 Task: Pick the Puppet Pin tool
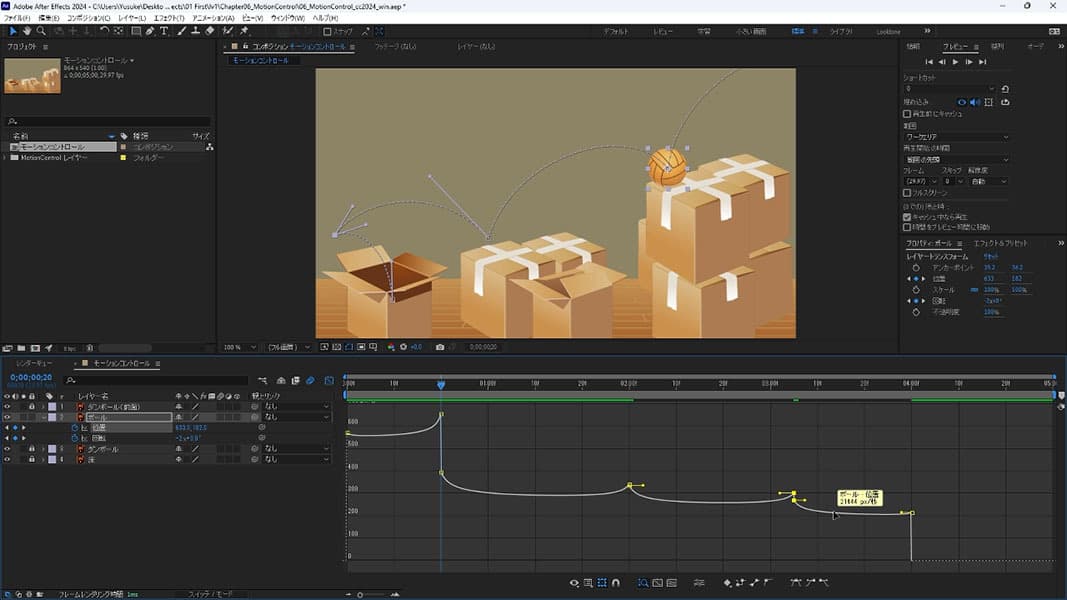coord(244,31)
